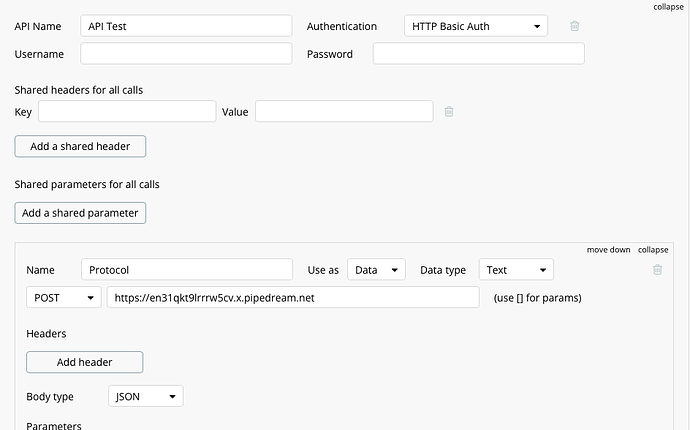
Task: Focus the Username input field
Action: pyautogui.click(x=186, y=54)
